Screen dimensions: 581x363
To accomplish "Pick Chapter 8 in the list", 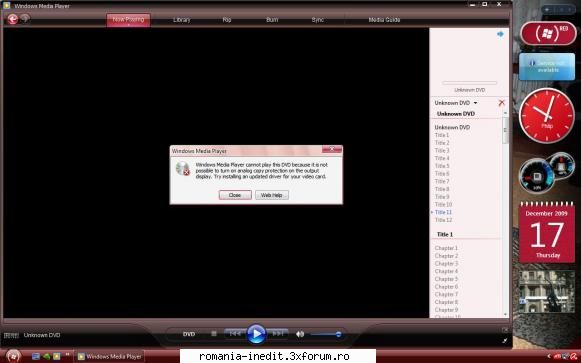I will (x=446, y=302).
